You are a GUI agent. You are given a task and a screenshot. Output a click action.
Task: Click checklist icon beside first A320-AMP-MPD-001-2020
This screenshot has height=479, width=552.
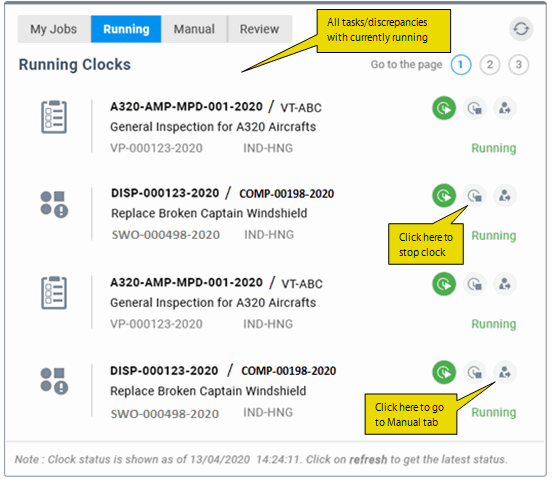click(x=54, y=117)
